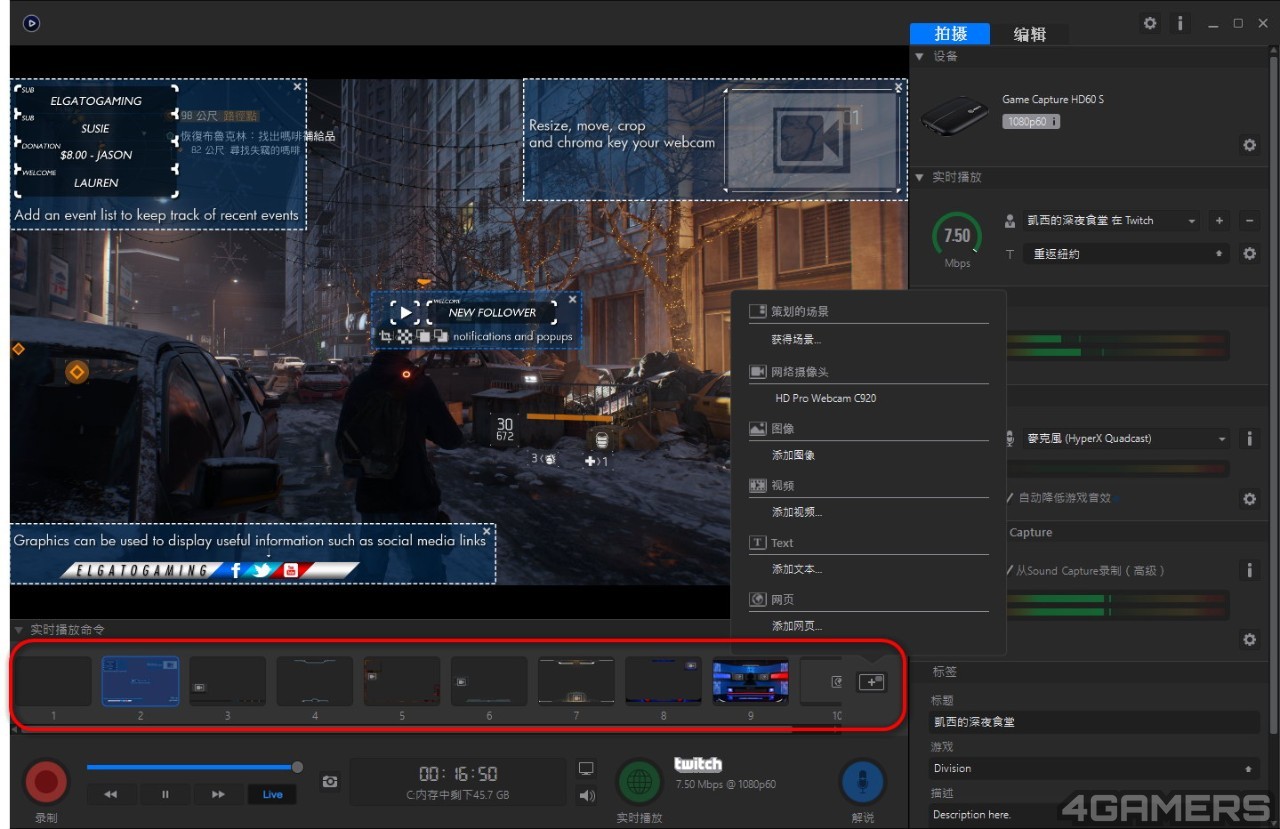Viewport: 1280px width, 829px height.
Task: Jump to Live playback
Action: 272,795
